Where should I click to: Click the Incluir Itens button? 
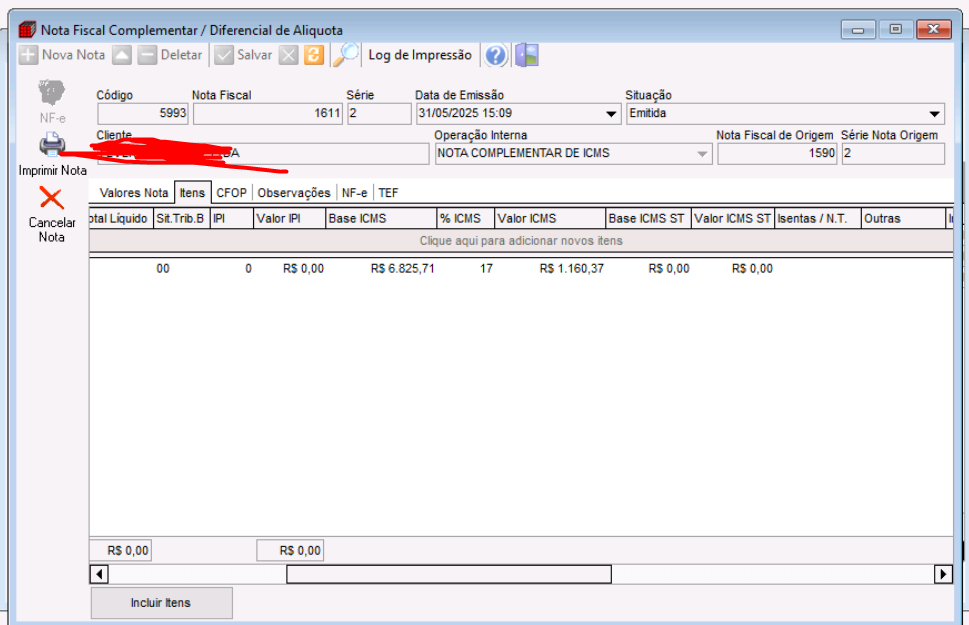[x=161, y=603]
